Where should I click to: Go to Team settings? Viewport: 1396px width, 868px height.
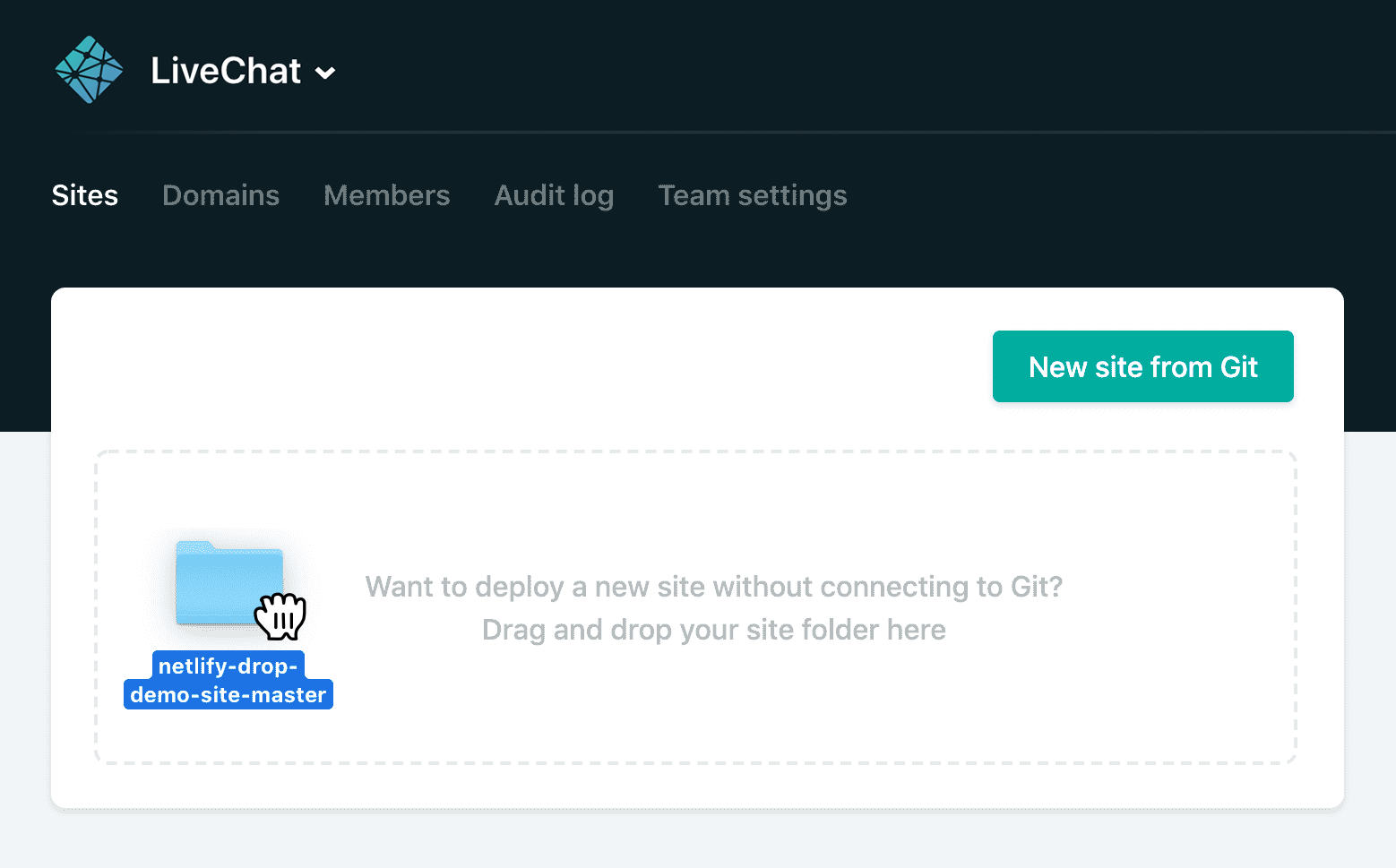(753, 195)
